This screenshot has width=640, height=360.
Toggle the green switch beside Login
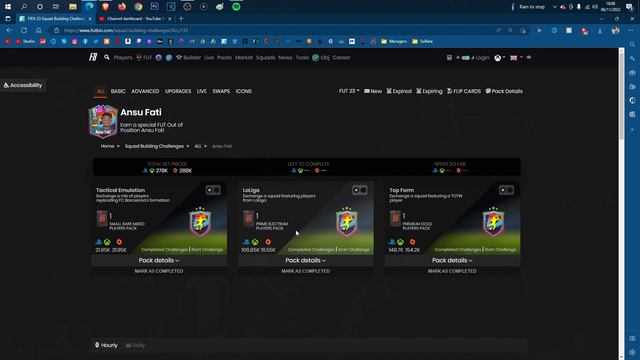[x=465, y=58]
